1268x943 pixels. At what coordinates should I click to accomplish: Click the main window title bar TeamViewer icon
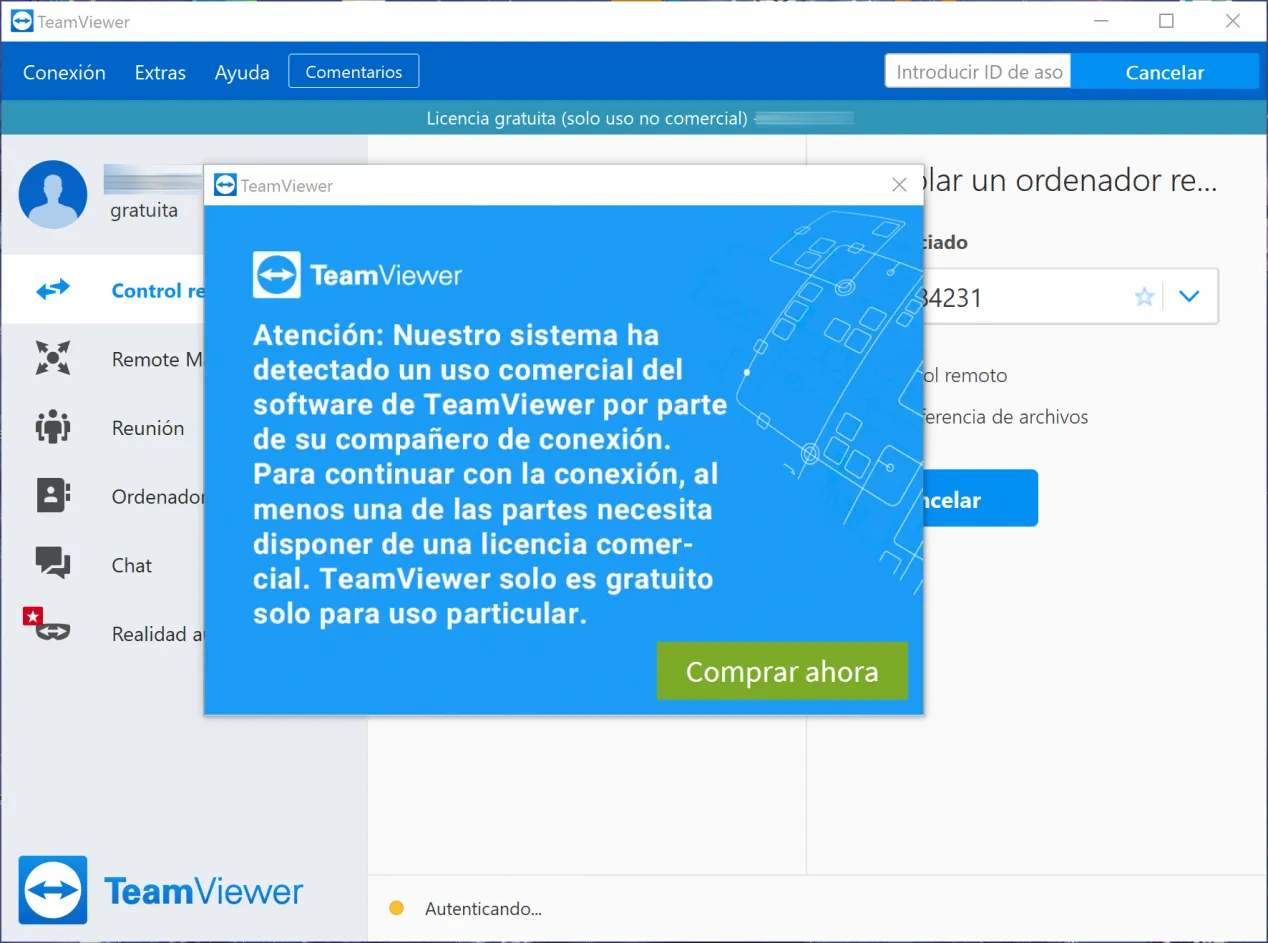coord(22,21)
